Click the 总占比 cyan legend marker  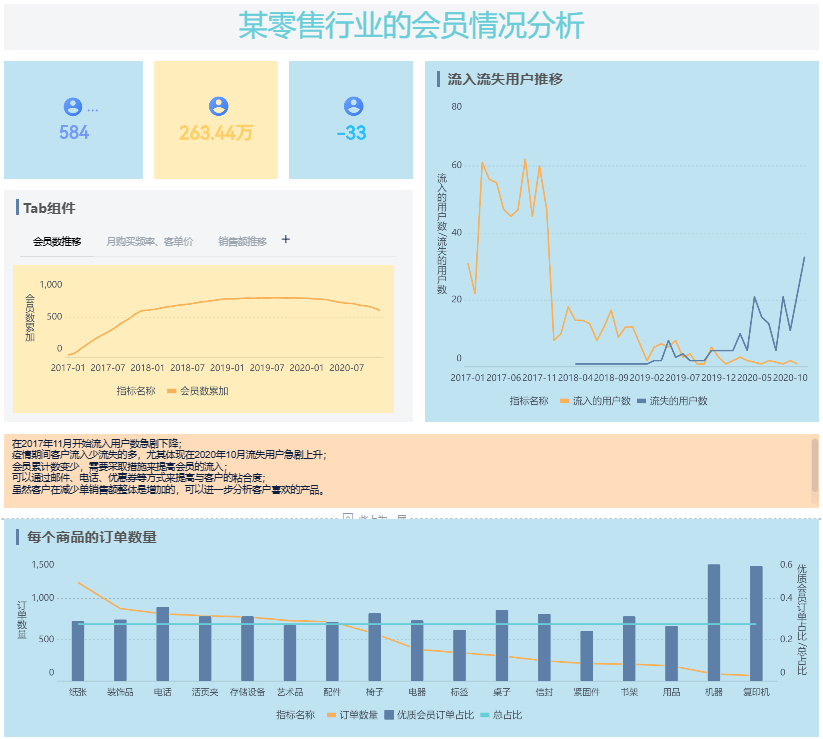coord(486,715)
